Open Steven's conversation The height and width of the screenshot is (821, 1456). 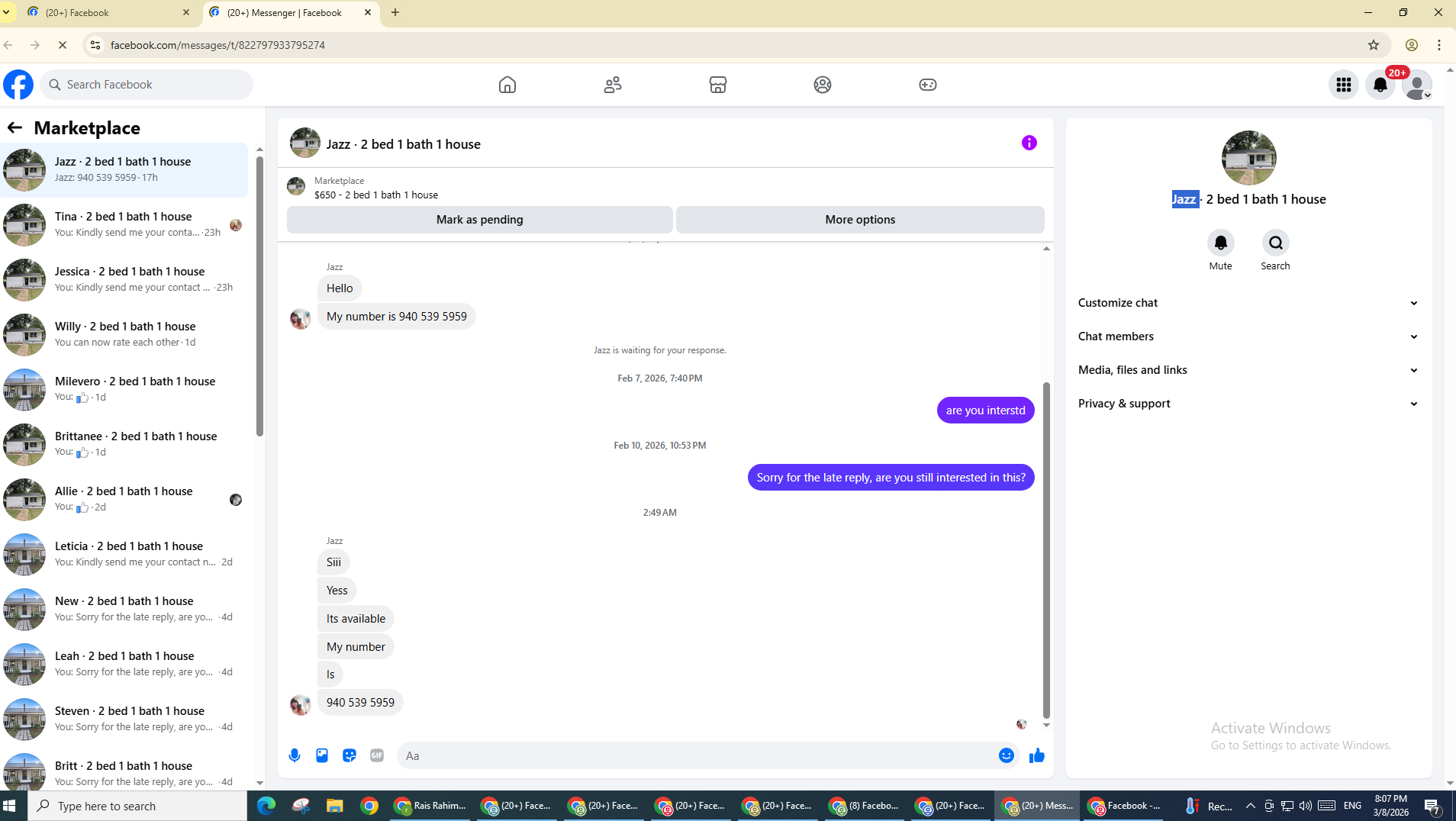point(124,719)
